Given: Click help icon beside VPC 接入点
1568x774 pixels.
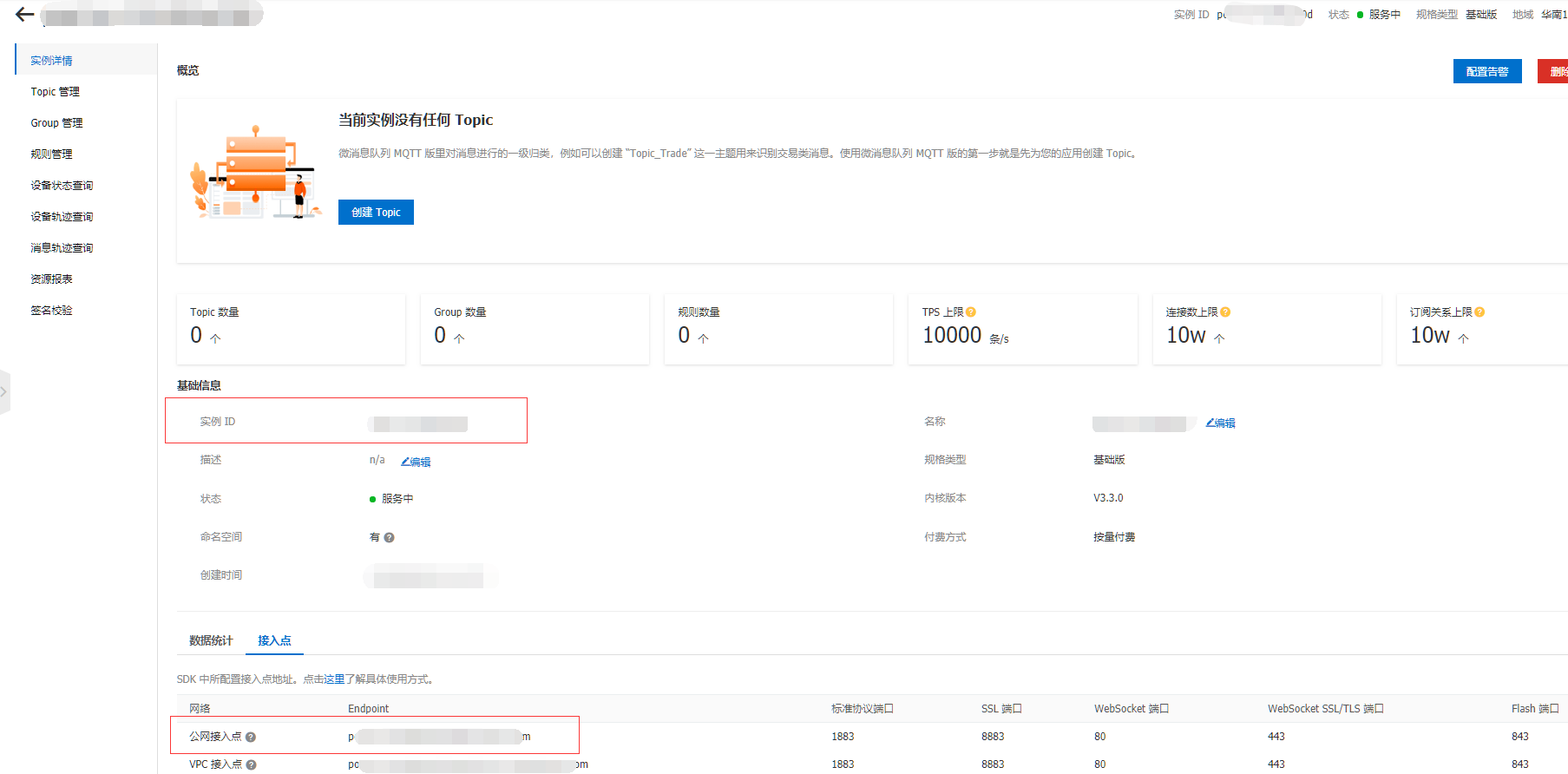Looking at the screenshot, I should pos(251,765).
